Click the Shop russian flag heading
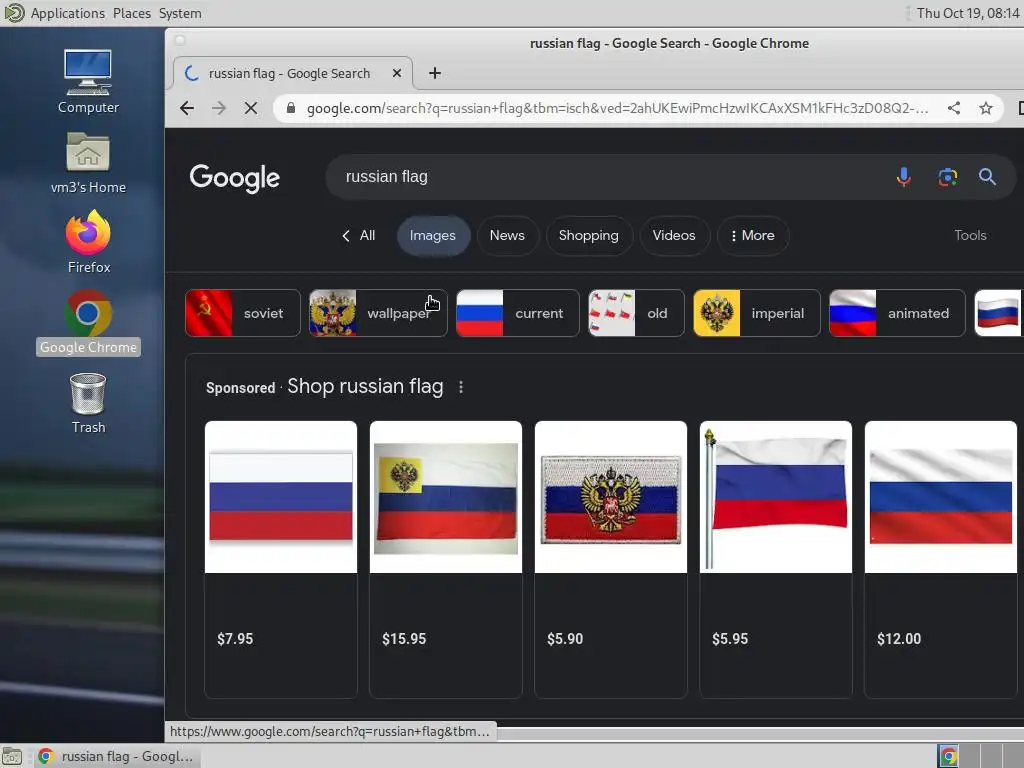1024x768 pixels. 365,387
